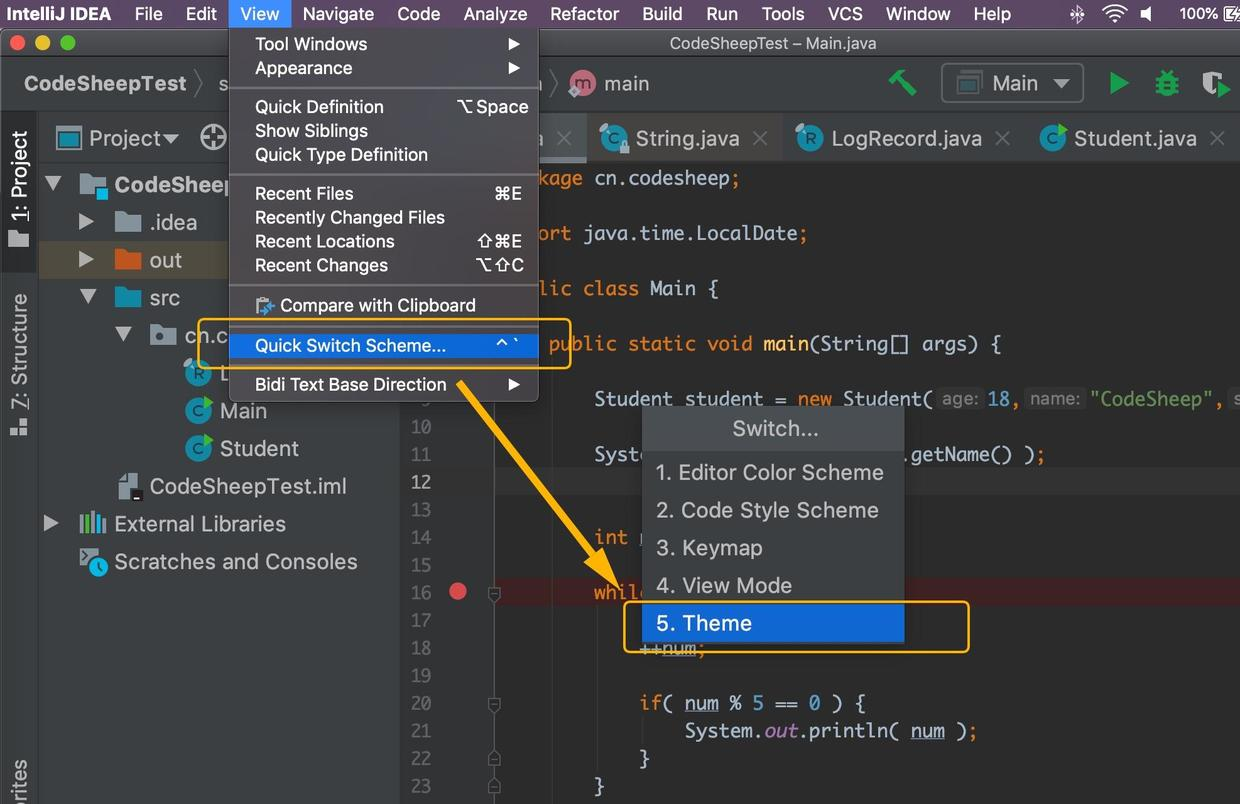Select Show Siblings menu item
The image size is (1240, 804).
click(384, 131)
